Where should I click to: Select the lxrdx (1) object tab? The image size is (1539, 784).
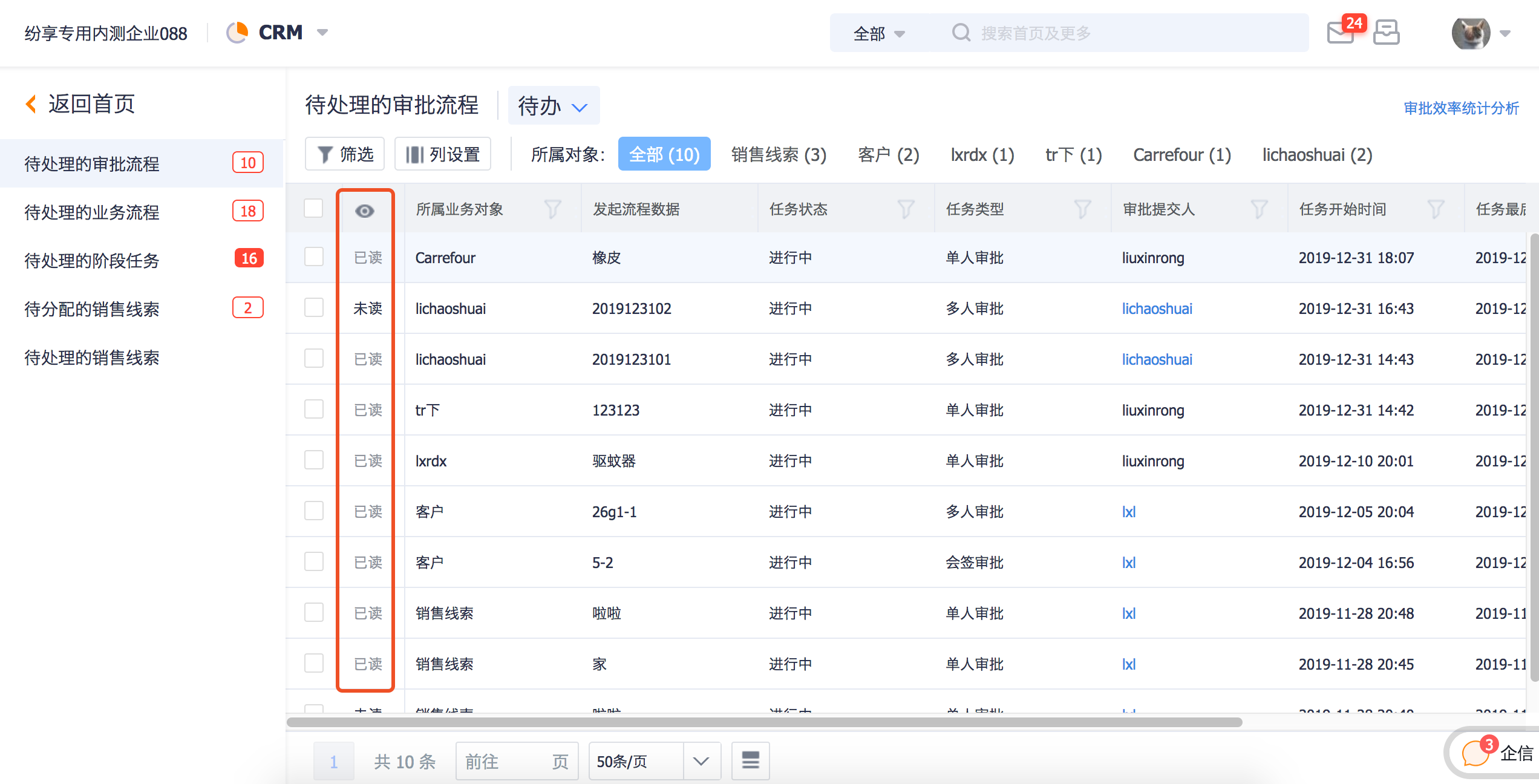tap(982, 155)
